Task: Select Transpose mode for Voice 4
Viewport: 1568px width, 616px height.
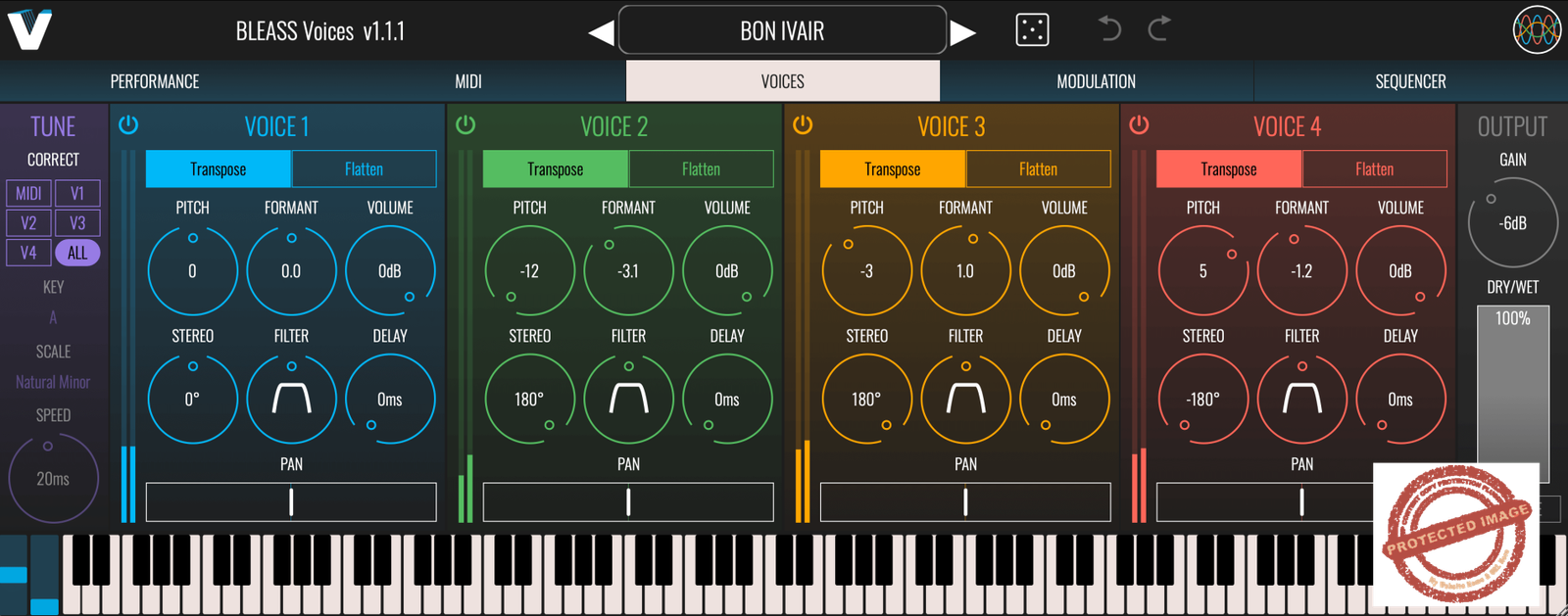Action: click(x=1229, y=169)
